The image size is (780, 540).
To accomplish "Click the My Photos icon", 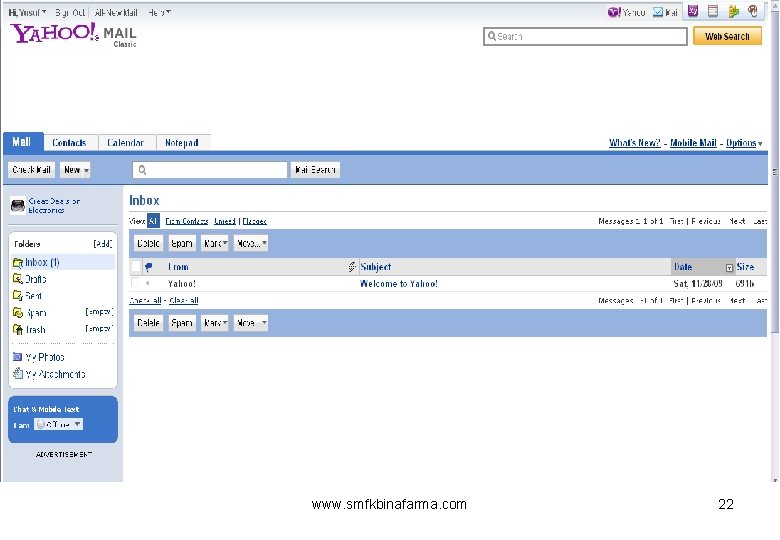I will point(17,357).
